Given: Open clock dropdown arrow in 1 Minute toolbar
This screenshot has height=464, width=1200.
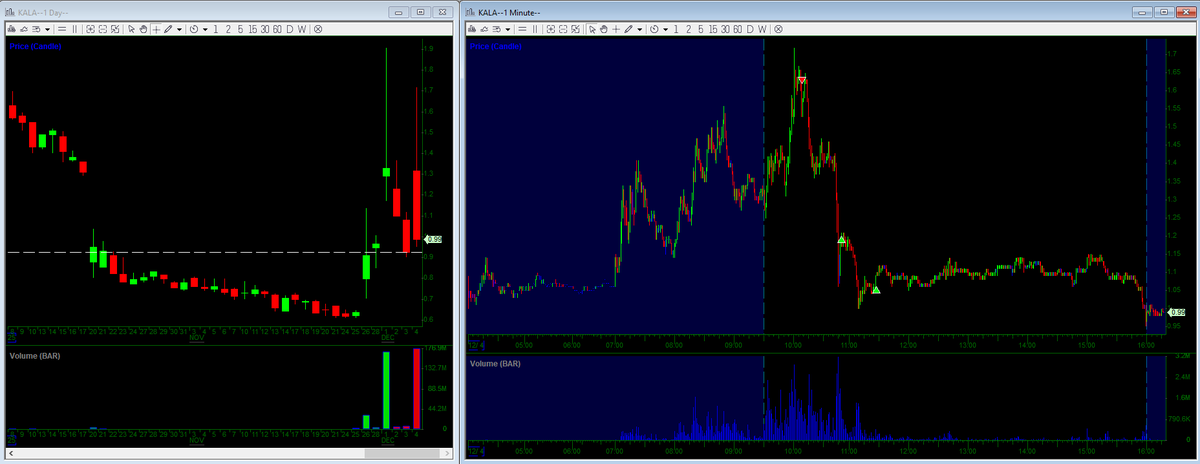Looking at the screenshot, I should [x=666, y=29].
